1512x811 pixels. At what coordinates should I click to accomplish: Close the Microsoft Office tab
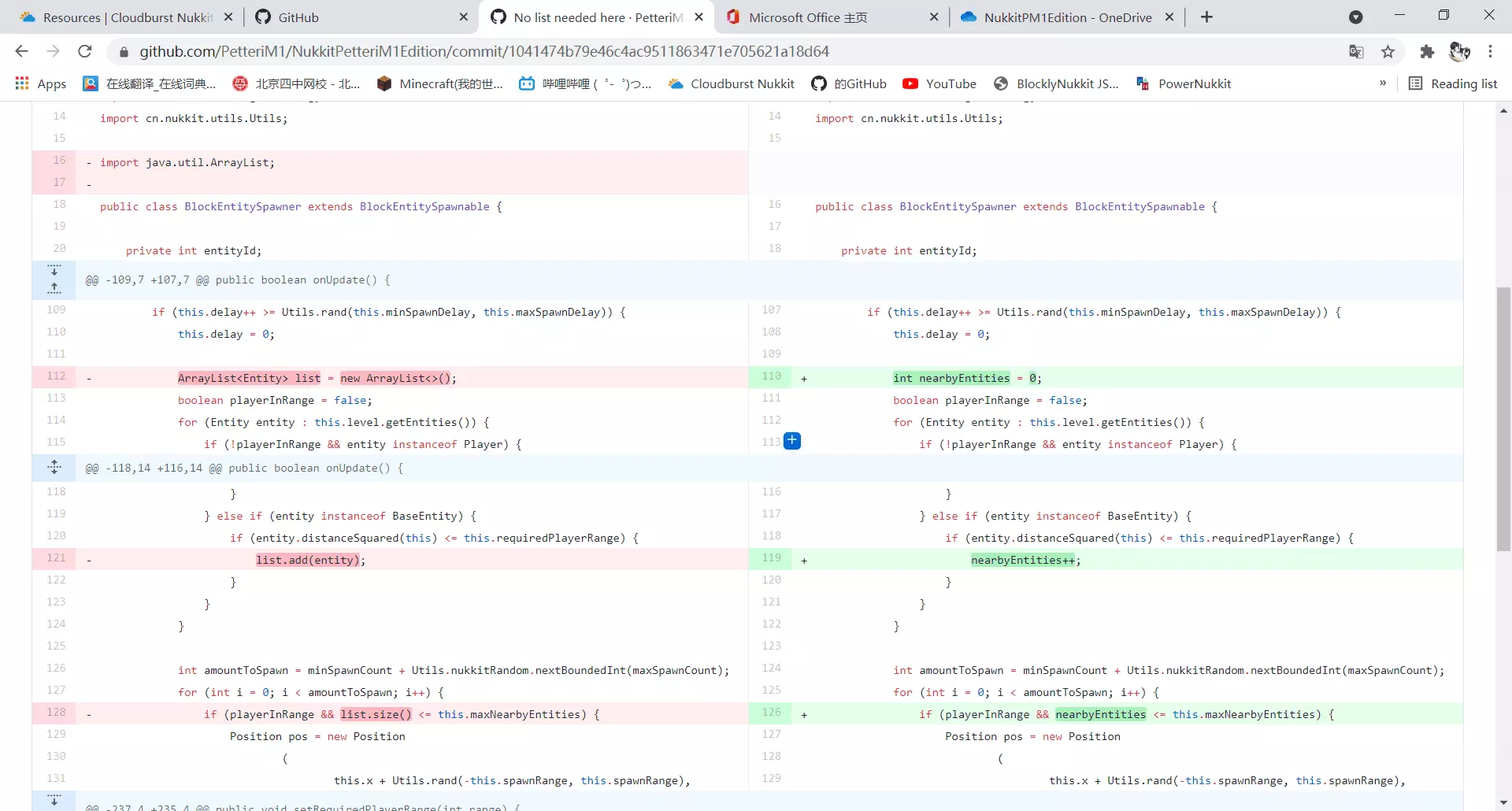tap(934, 17)
